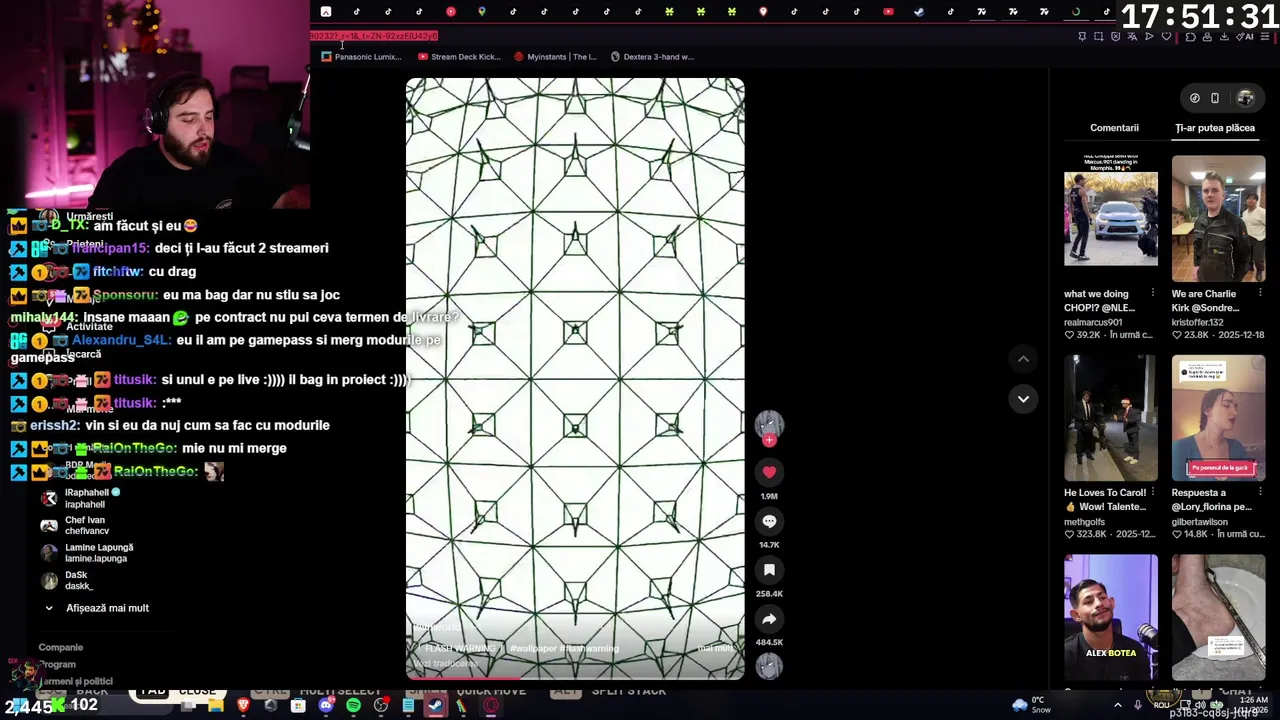Click the pin icon in address bar
1280x720 pixels.
[1082, 37]
